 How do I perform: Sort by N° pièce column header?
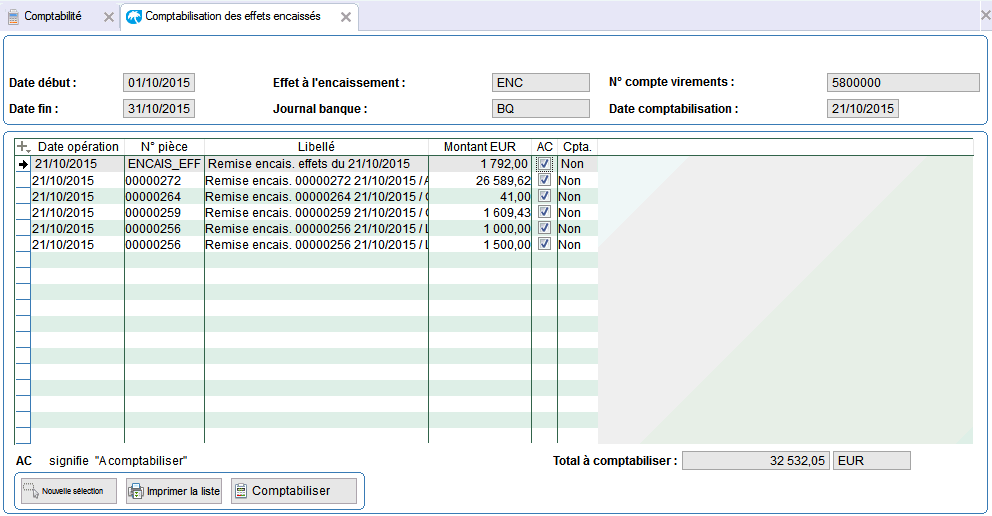[x=164, y=147]
